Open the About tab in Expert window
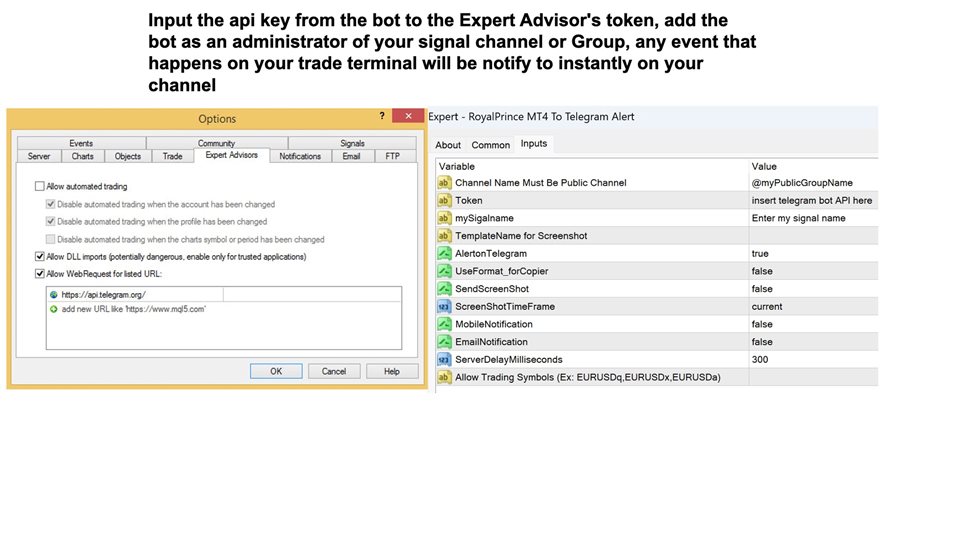 (448, 145)
